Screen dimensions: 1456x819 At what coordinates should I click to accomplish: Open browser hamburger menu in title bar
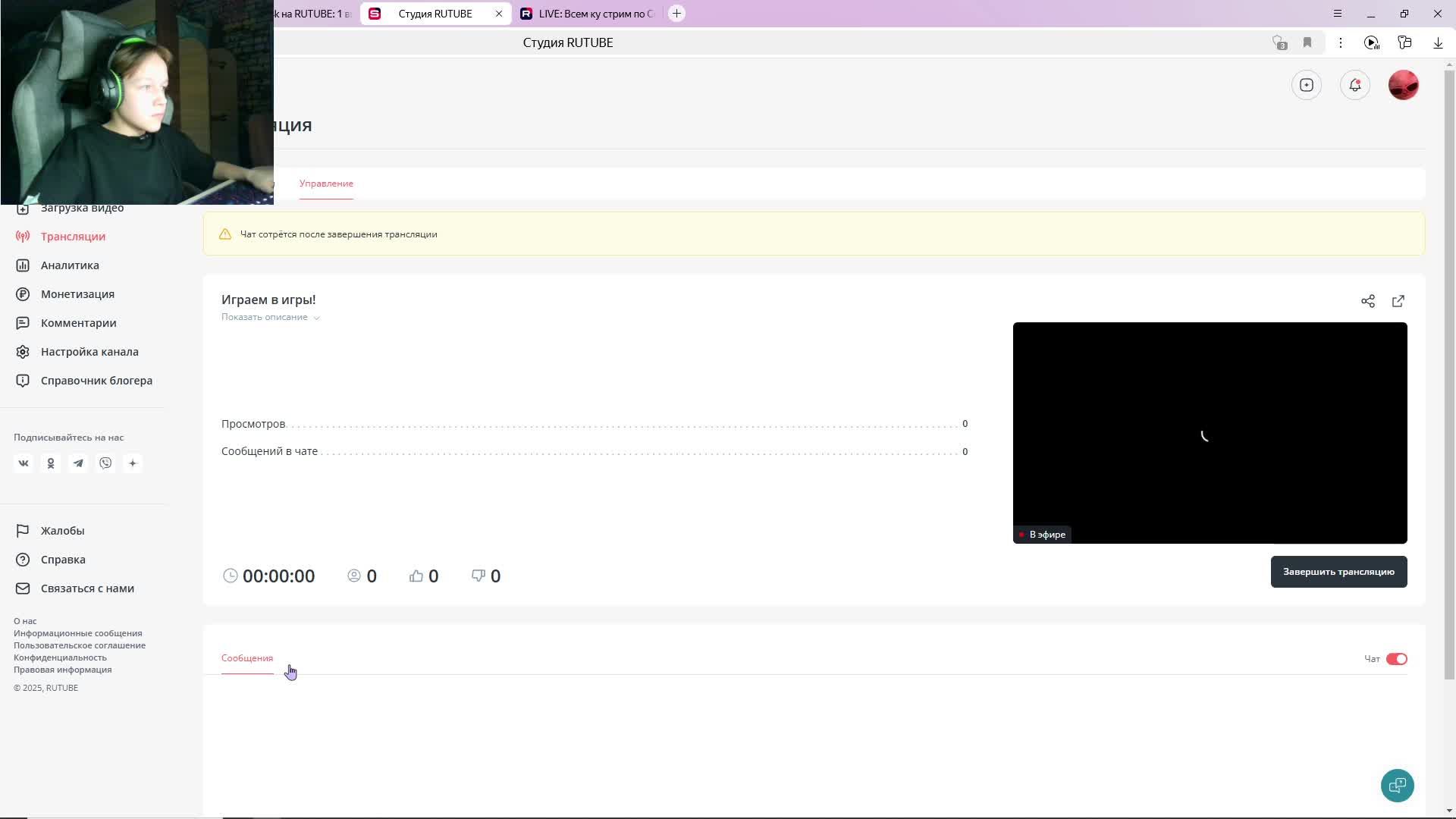click(1338, 14)
